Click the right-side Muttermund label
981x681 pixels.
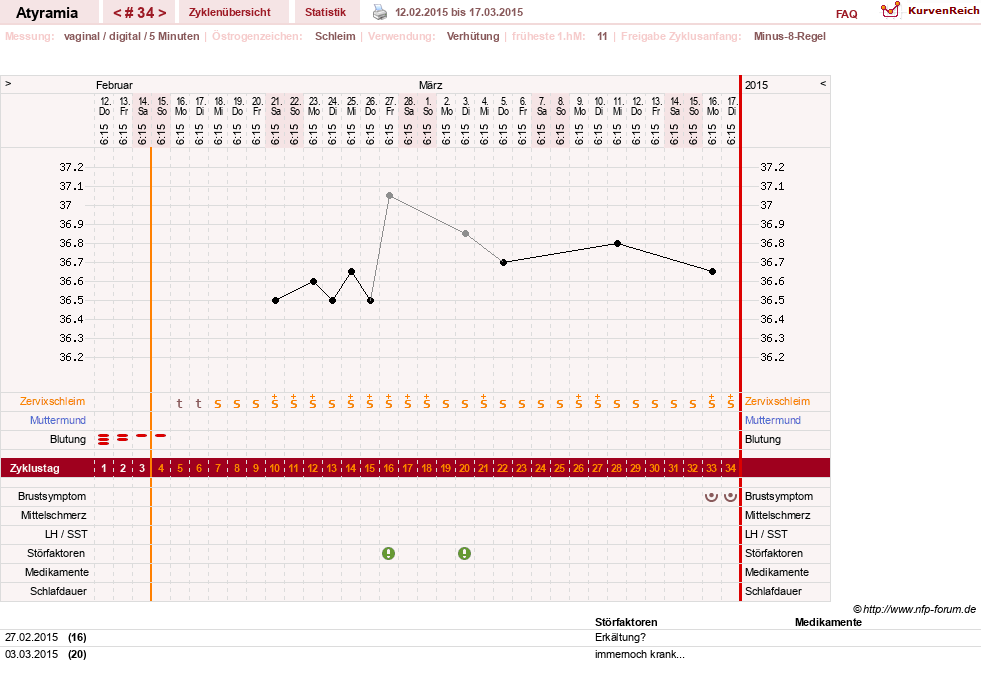tap(773, 420)
